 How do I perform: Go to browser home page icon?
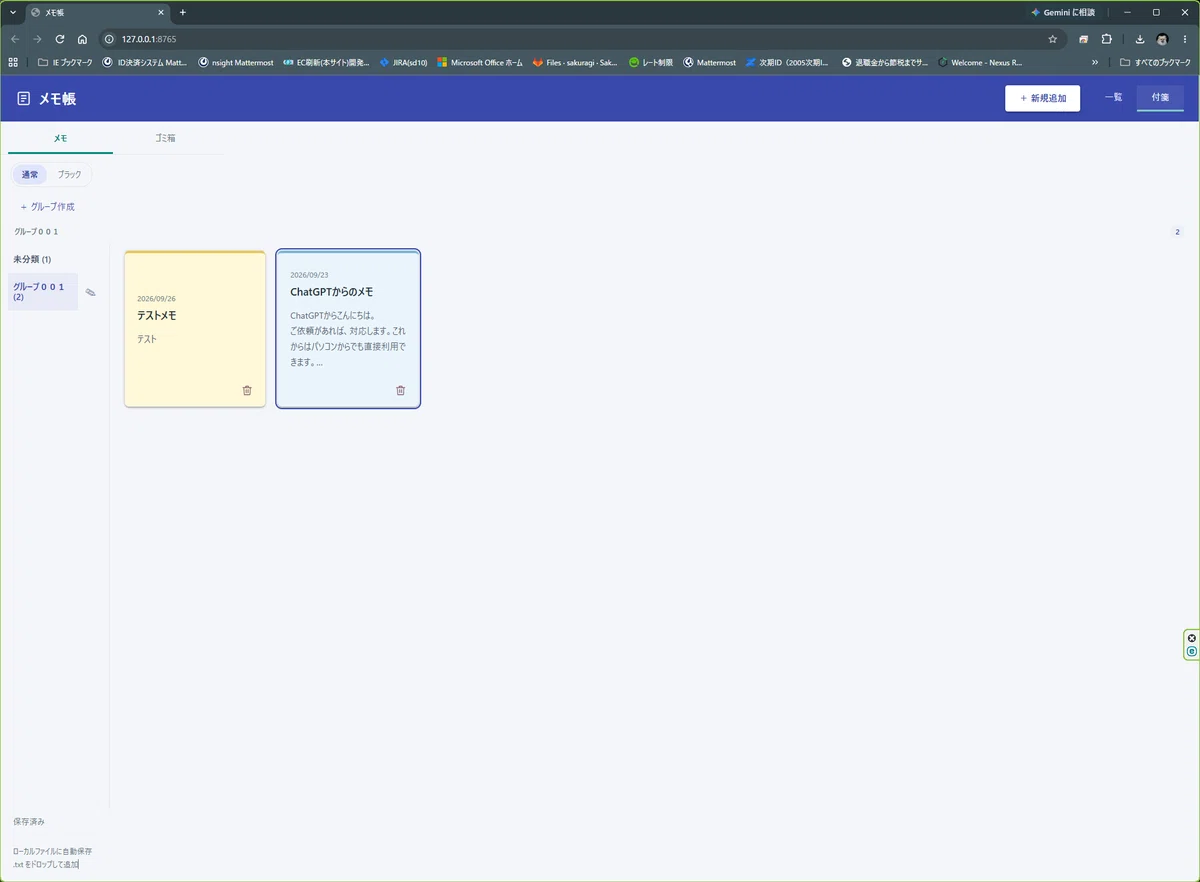tap(82, 39)
